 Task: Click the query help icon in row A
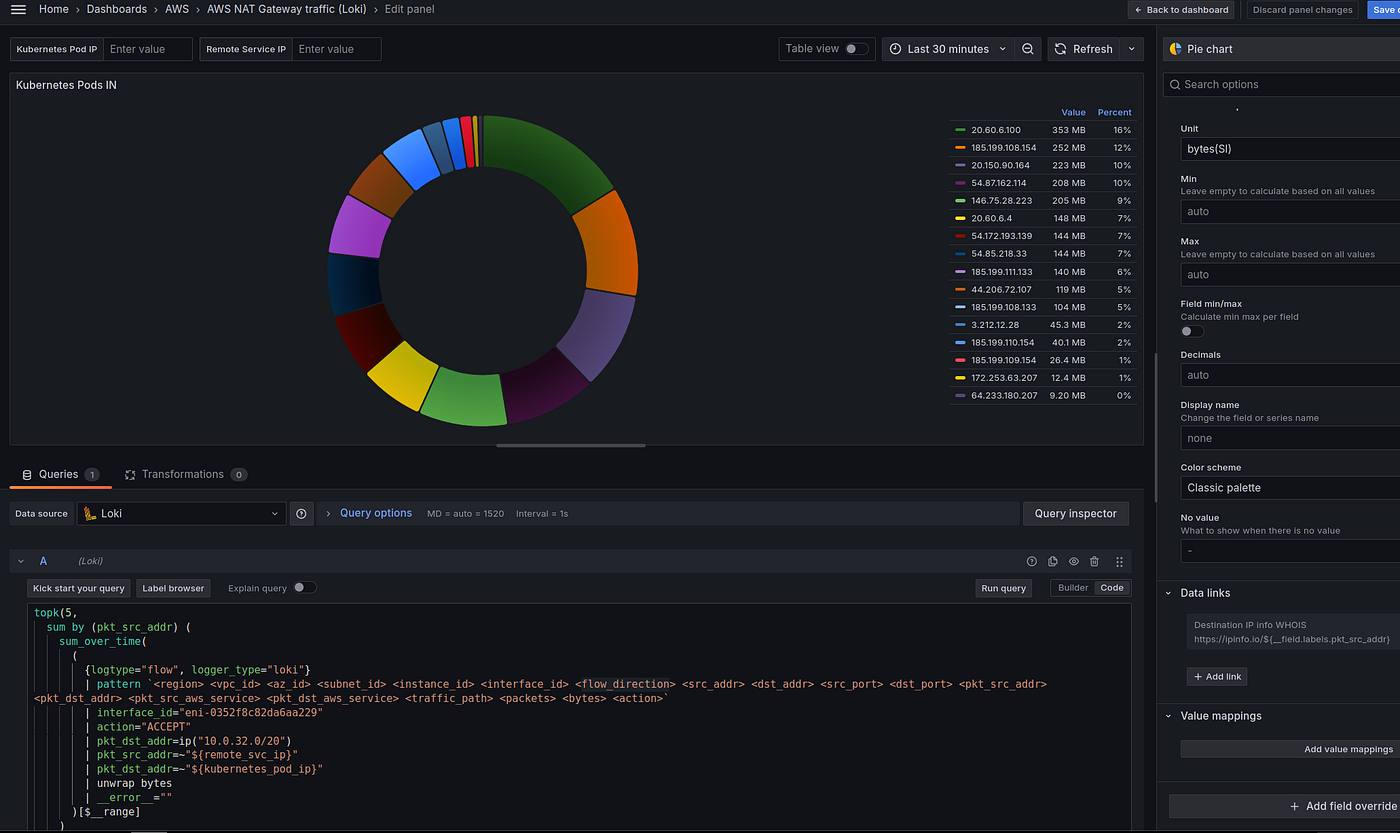pos(1032,562)
